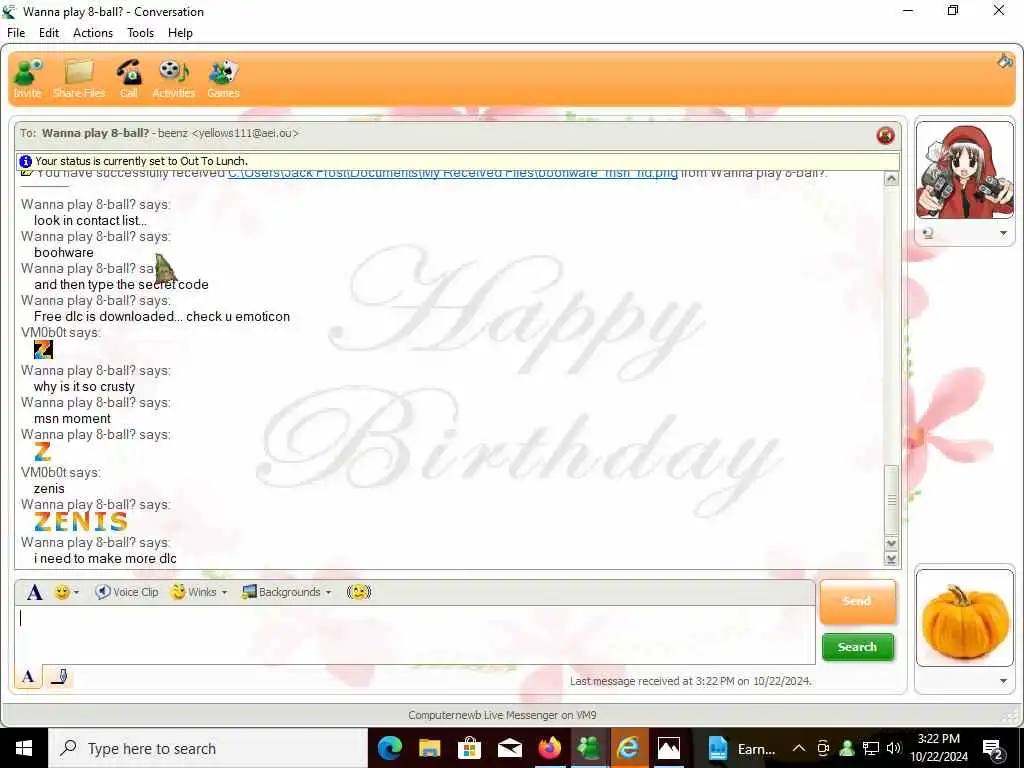The width and height of the screenshot is (1024, 768).
Task: Click the red block contact icon
Action: click(x=886, y=135)
